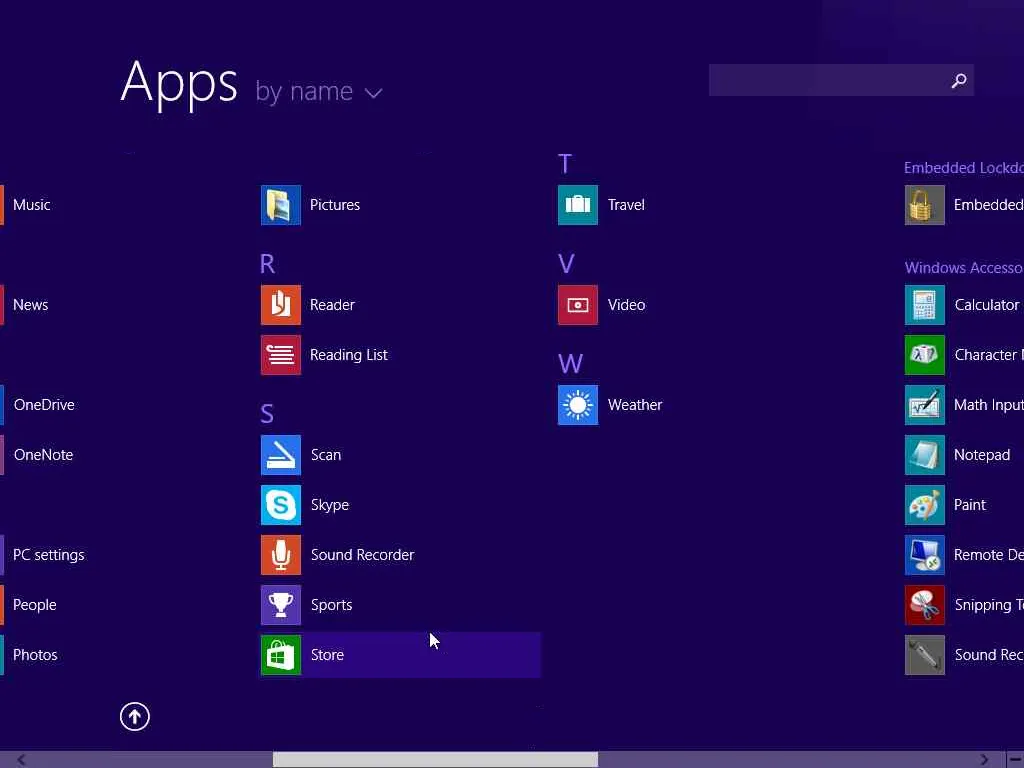Open the OneDrive app label

click(44, 405)
